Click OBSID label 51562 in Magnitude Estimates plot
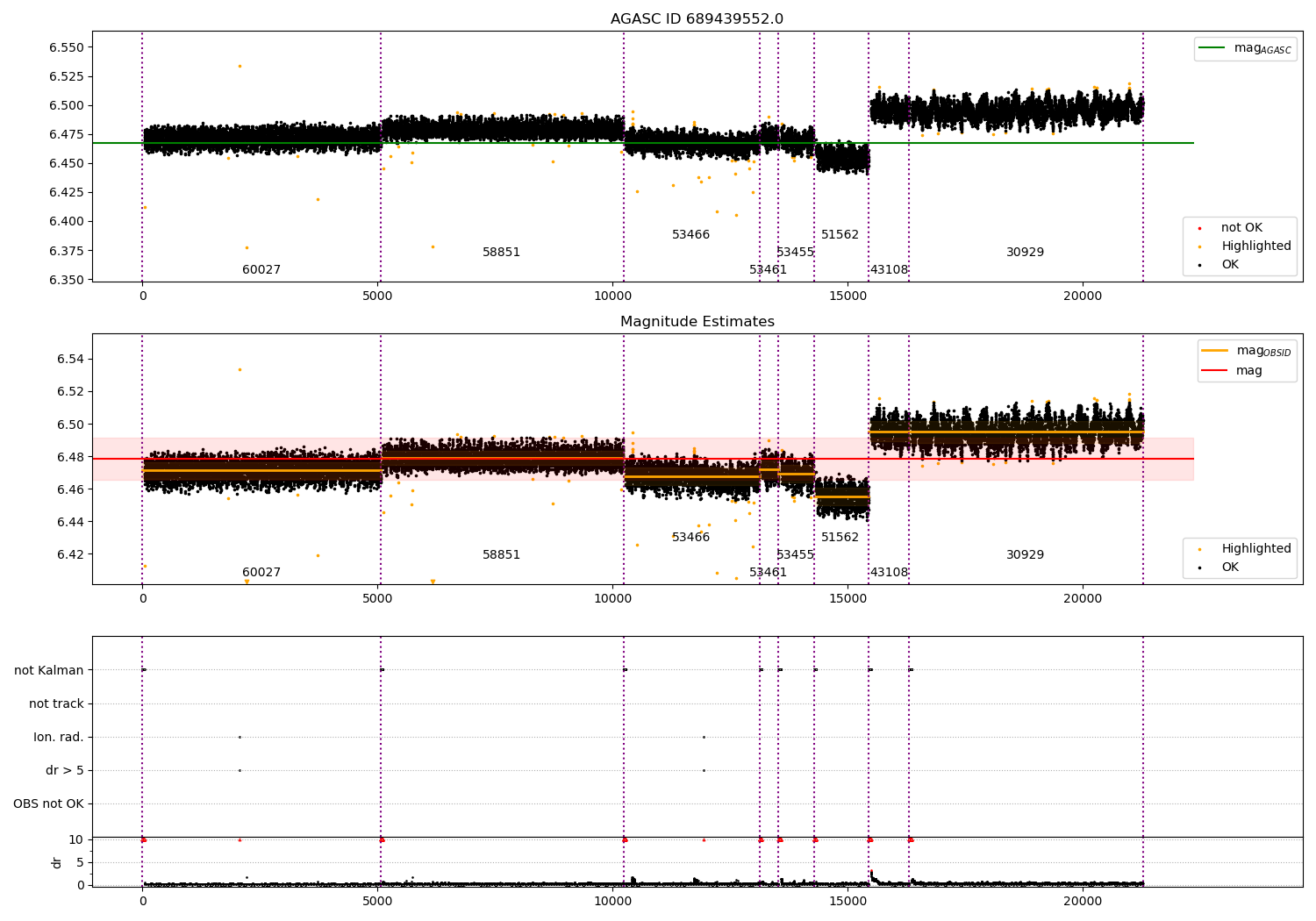Image resolution: width=1316 pixels, height=921 pixels. pos(840,538)
